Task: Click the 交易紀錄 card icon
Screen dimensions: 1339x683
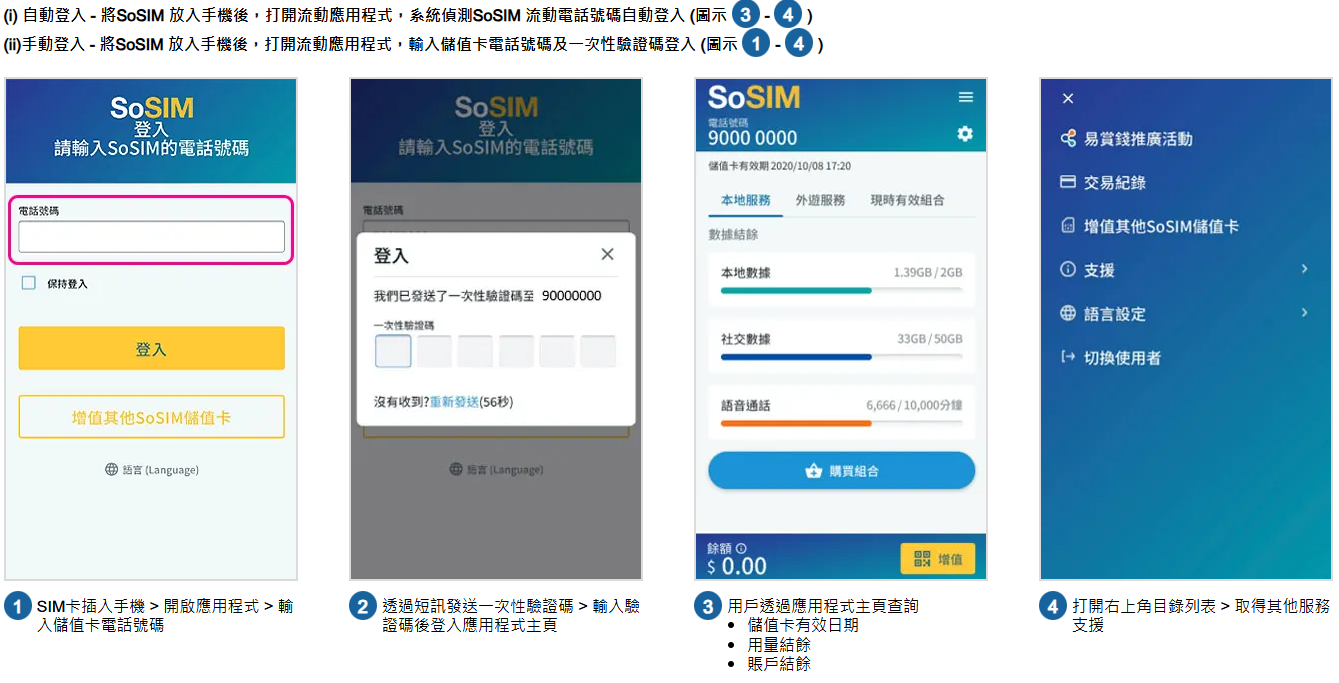Action: click(1068, 182)
